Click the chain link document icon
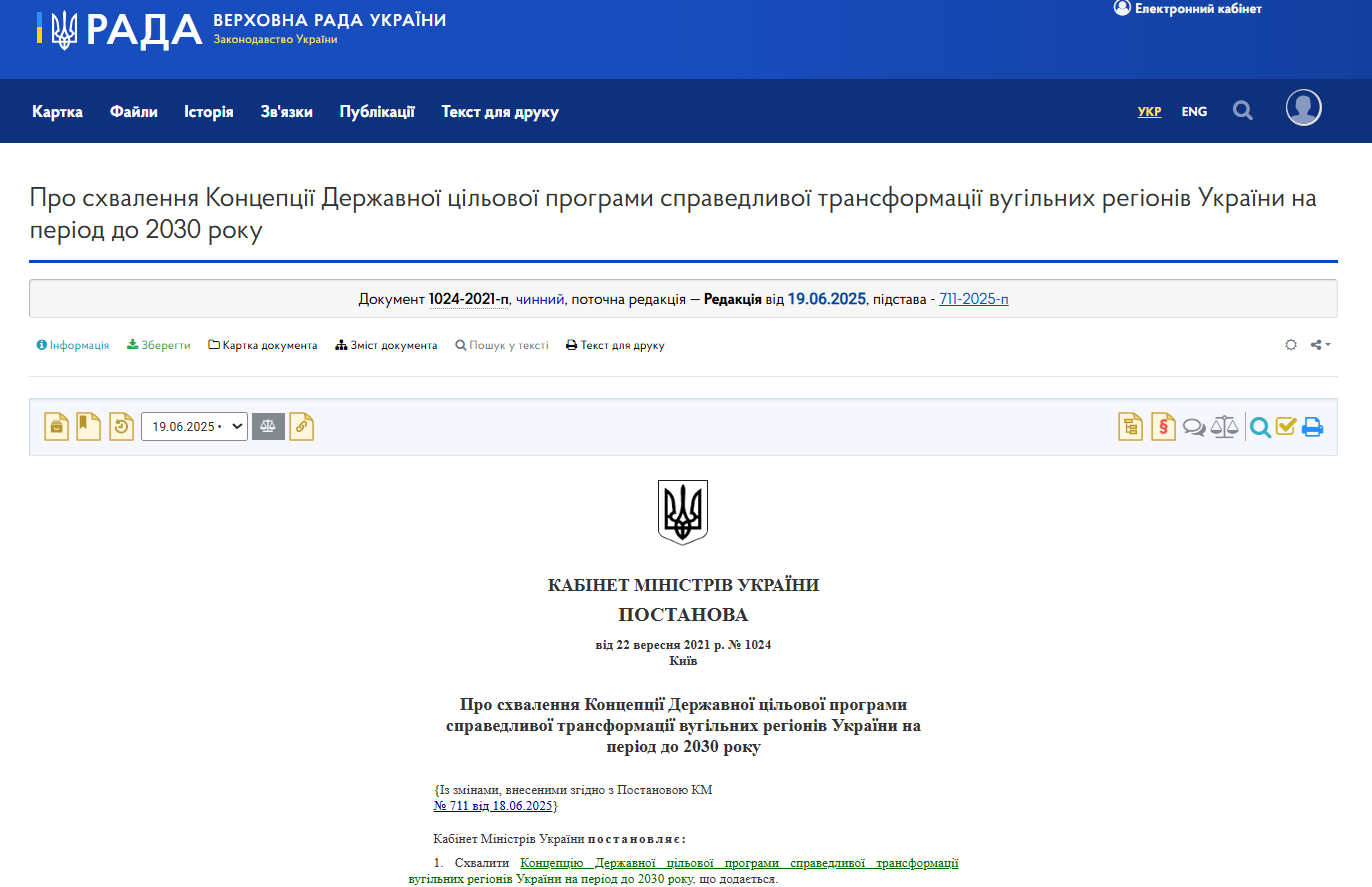 pyautogui.click(x=301, y=427)
